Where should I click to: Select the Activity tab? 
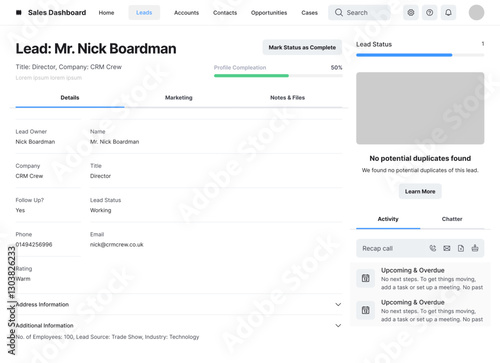(x=388, y=219)
